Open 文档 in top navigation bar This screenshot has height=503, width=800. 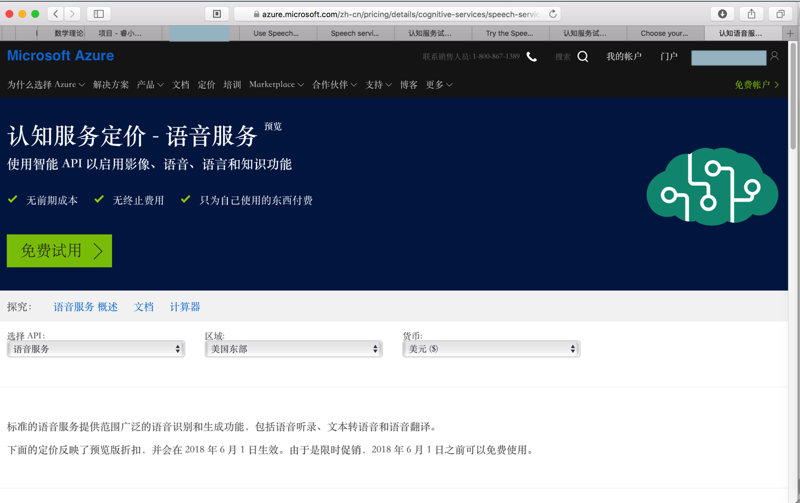(181, 85)
